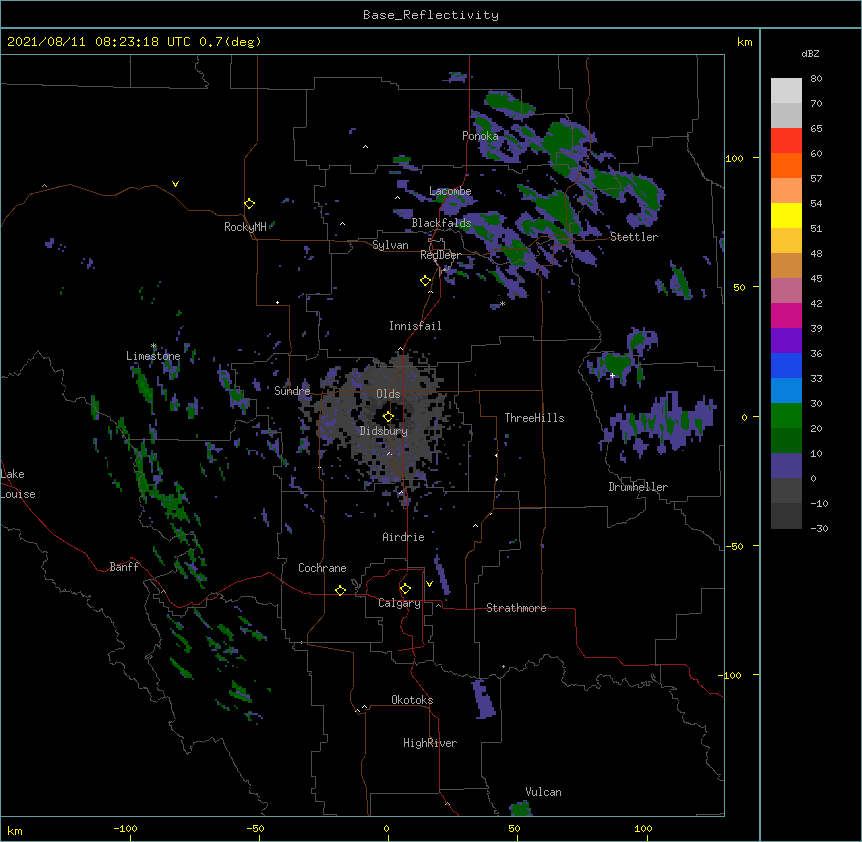Click the white asterisk marker above Limestone

(x=153, y=346)
